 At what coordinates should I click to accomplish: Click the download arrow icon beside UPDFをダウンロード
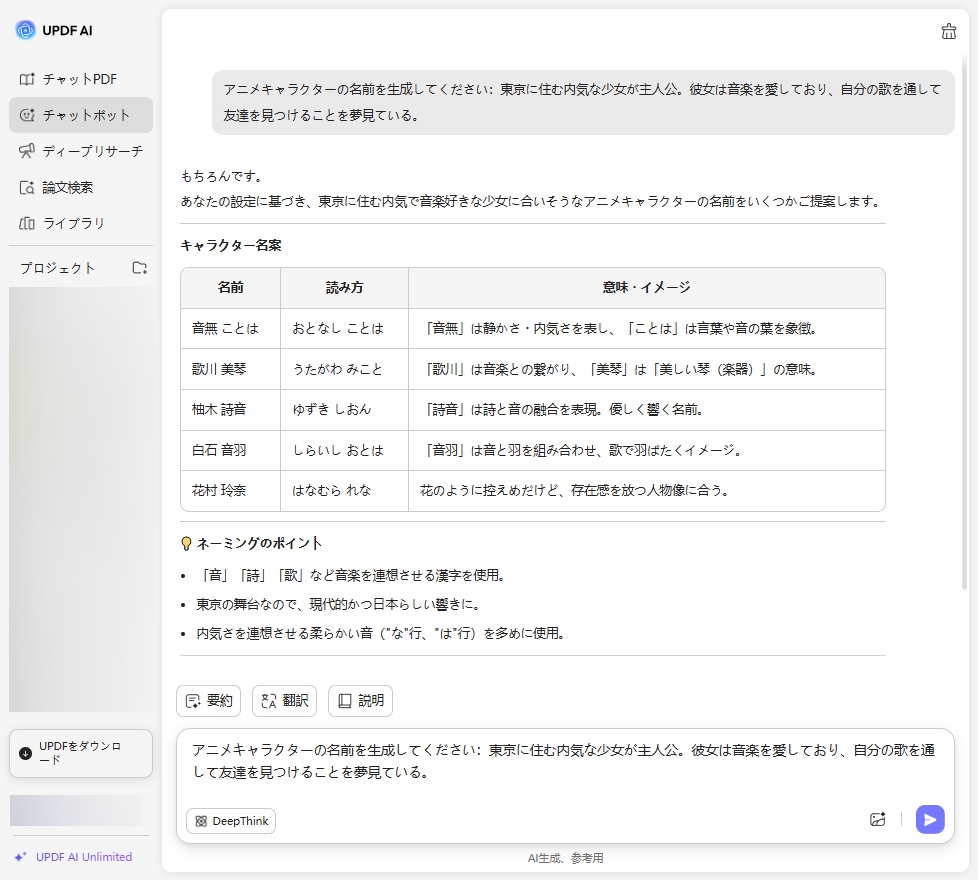click(26, 753)
